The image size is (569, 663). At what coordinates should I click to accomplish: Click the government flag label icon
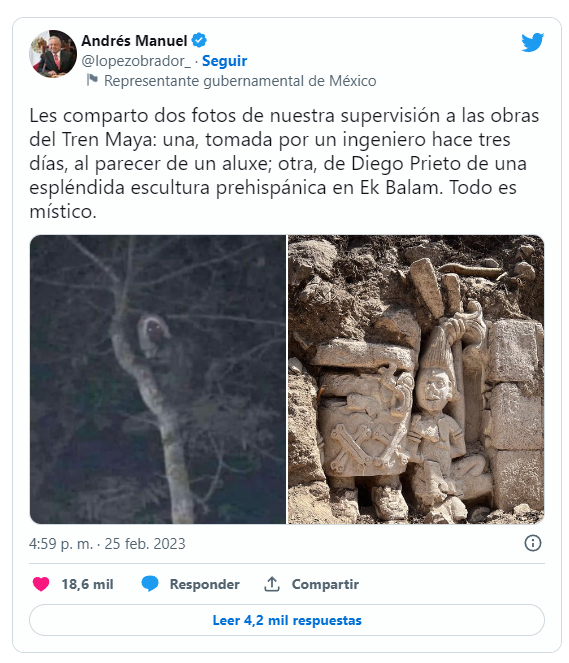[x=92, y=79]
